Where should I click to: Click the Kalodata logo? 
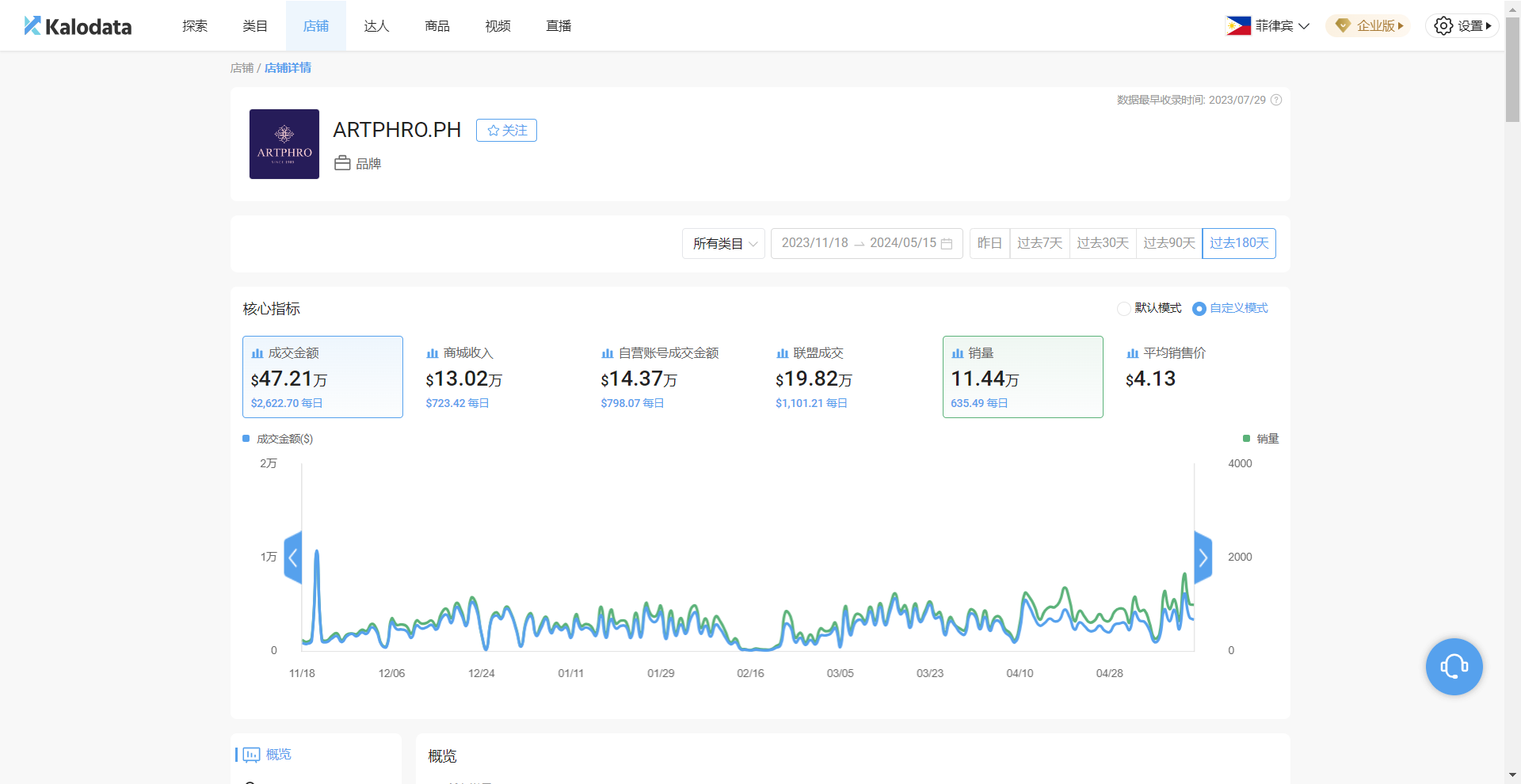(78, 26)
